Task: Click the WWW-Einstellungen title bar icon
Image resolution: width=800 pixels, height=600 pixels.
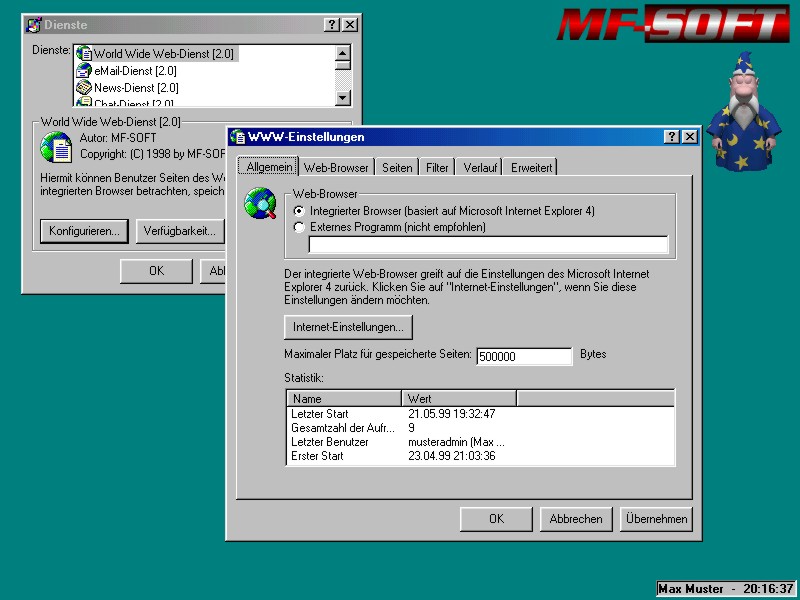Action: click(x=238, y=137)
